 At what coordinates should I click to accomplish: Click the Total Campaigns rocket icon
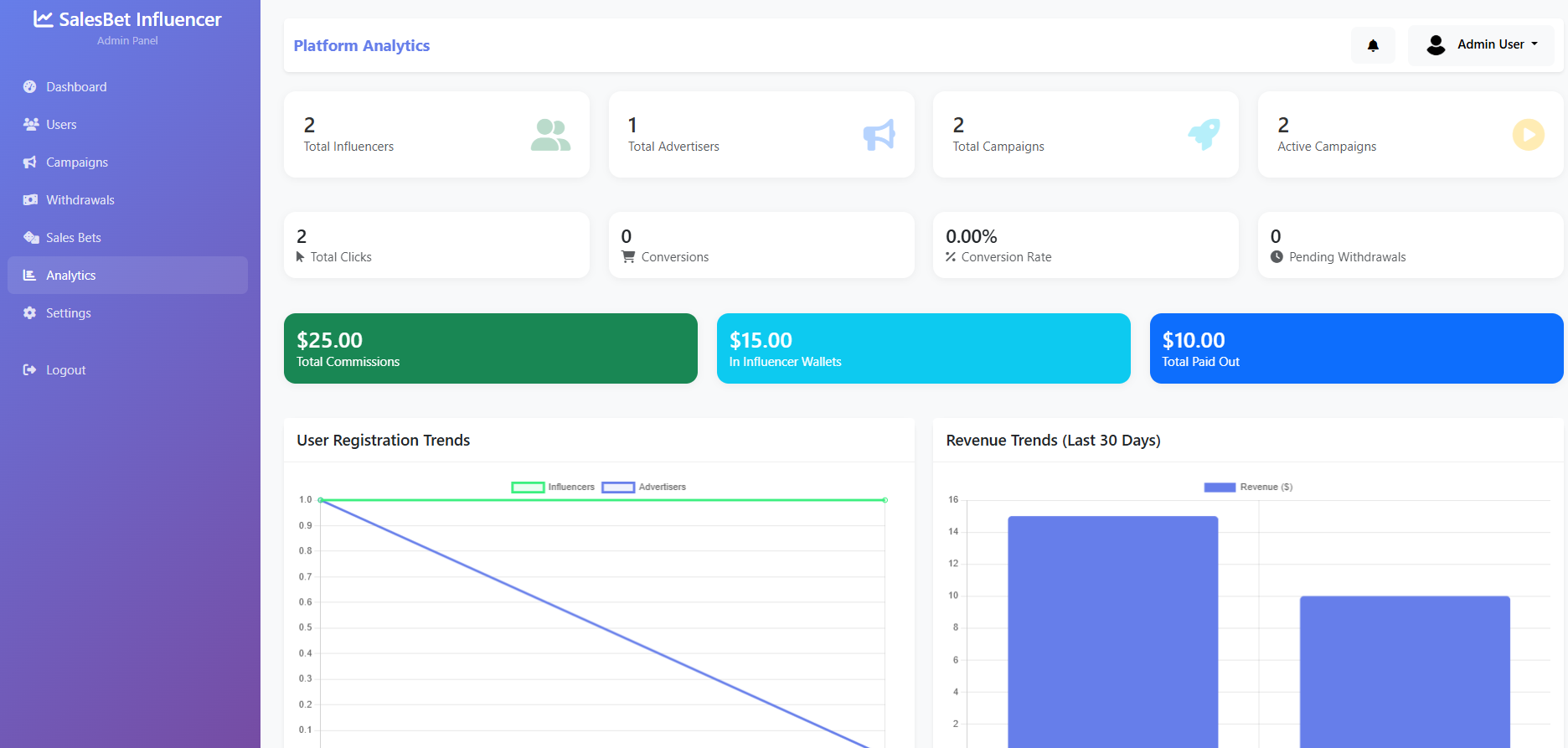(x=1204, y=135)
